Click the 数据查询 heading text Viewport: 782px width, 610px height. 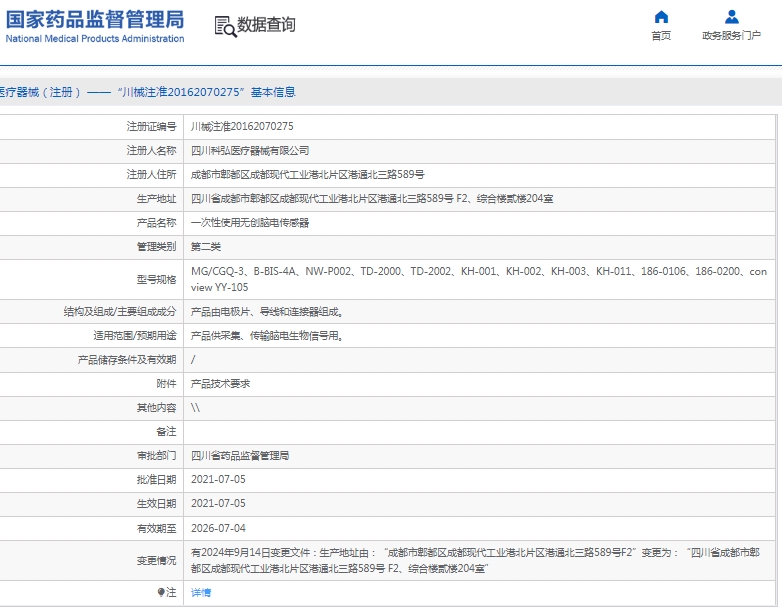click(266, 24)
